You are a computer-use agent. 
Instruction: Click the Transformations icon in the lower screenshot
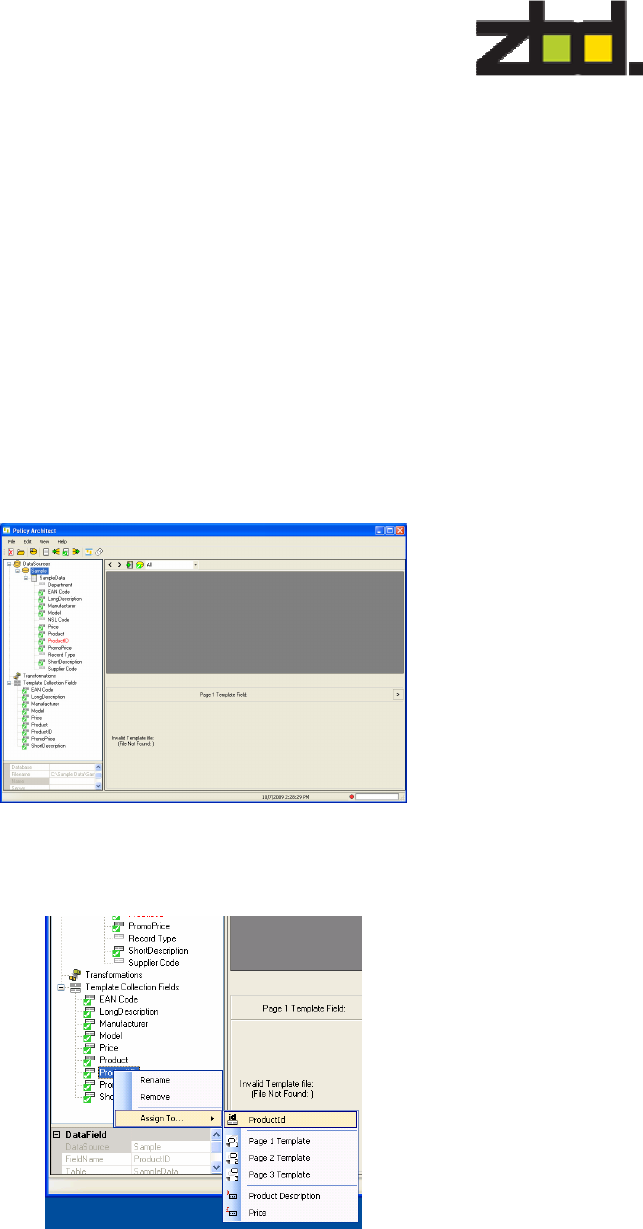tap(75, 975)
